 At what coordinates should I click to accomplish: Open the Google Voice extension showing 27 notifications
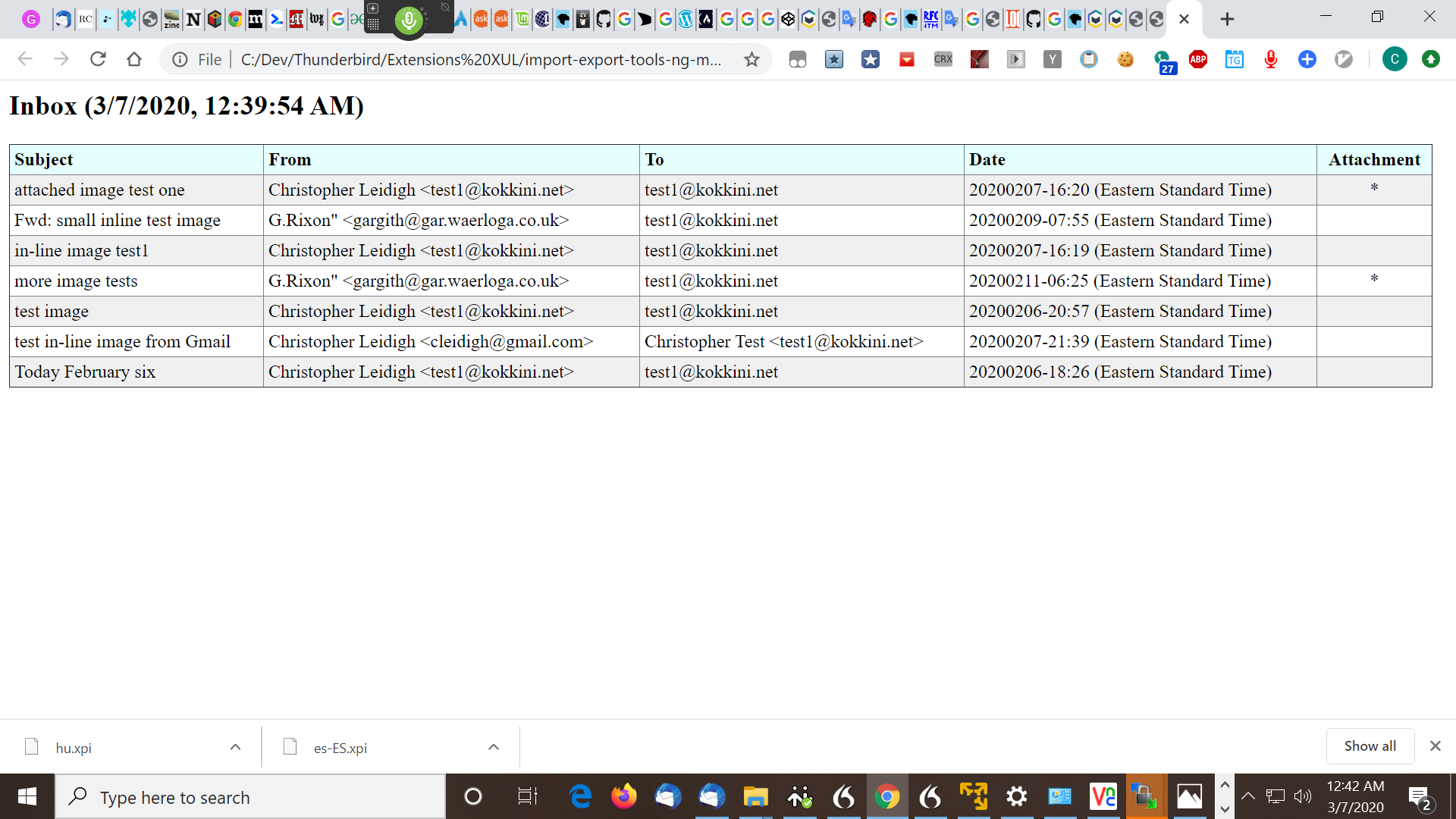(1165, 59)
